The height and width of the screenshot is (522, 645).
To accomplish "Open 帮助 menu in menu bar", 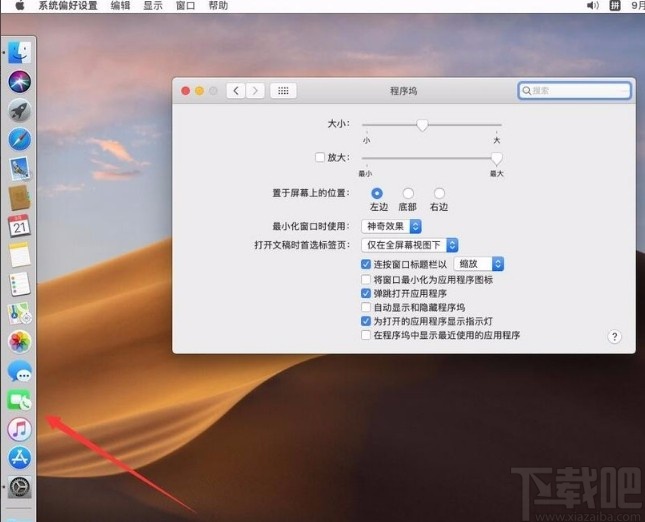I will (218, 6).
